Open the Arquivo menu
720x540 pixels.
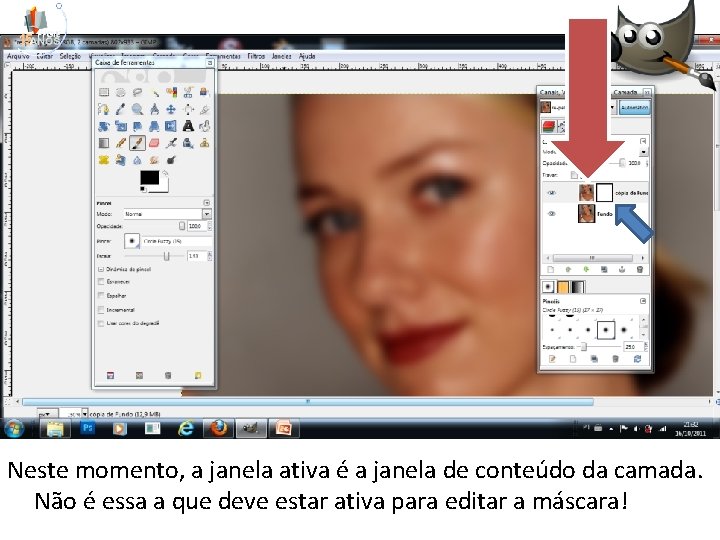(x=18, y=56)
